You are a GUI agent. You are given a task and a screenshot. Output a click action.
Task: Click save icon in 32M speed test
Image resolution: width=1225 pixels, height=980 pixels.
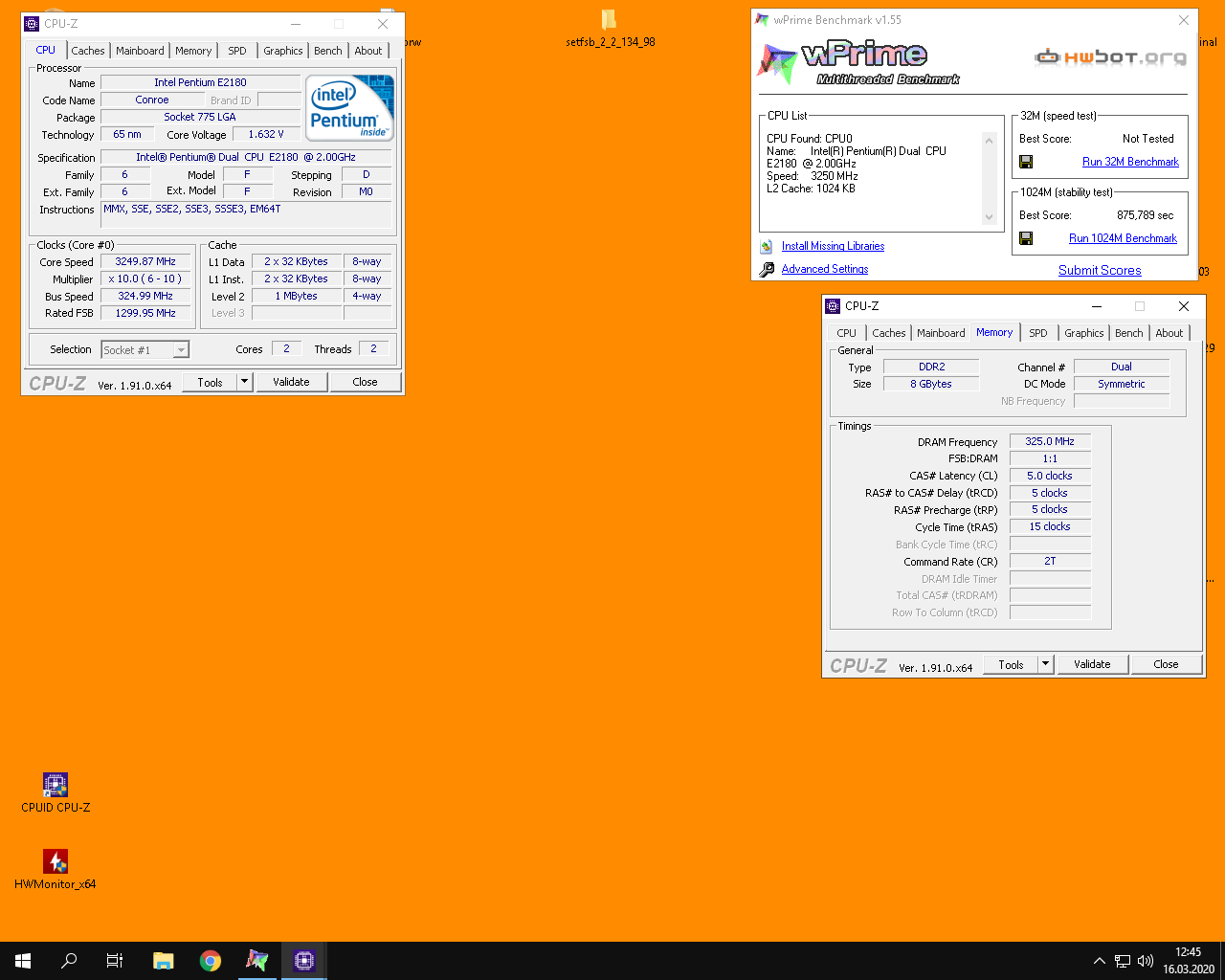pyautogui.click(x=1026, y=162)
